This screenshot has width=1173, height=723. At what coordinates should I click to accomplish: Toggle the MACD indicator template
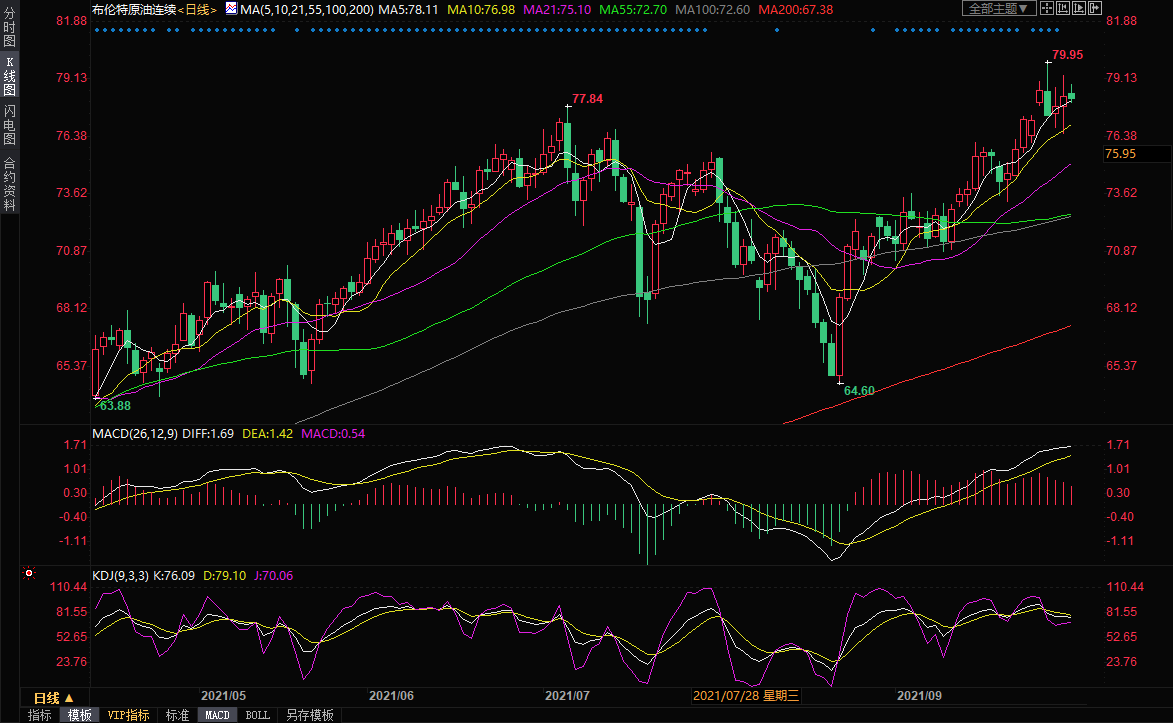(x=218, y=715)
